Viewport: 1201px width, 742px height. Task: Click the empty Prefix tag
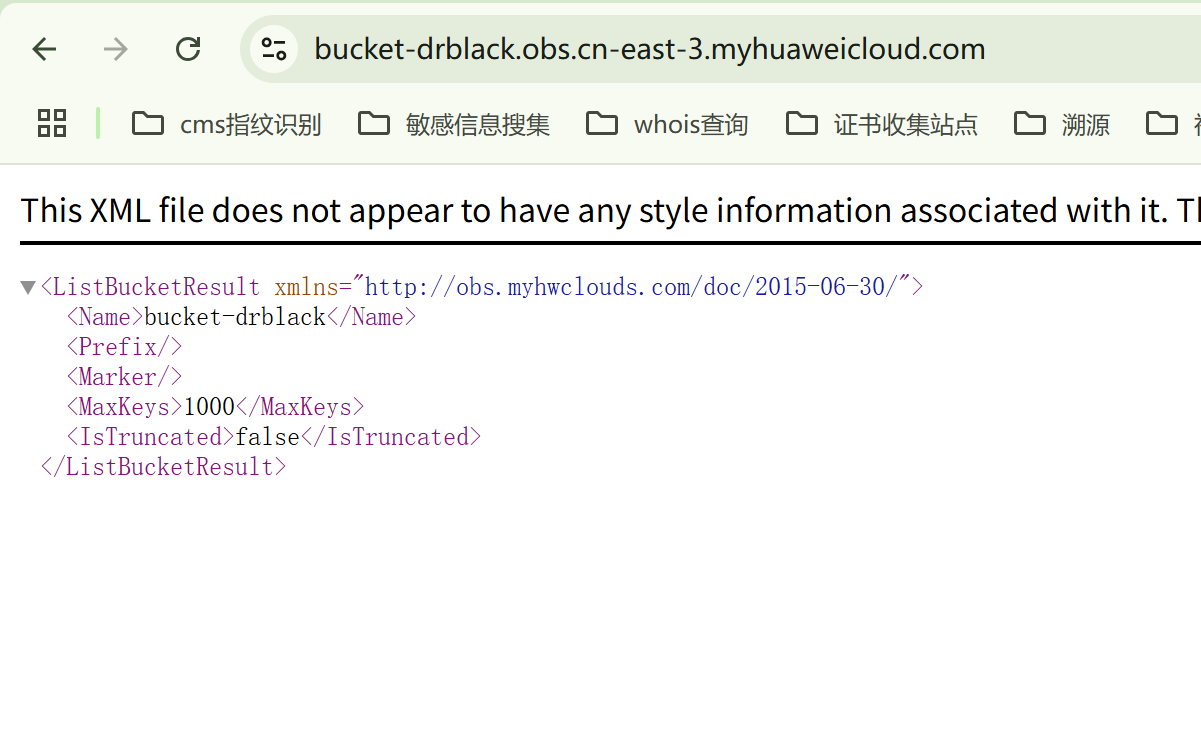click(125, 347)
